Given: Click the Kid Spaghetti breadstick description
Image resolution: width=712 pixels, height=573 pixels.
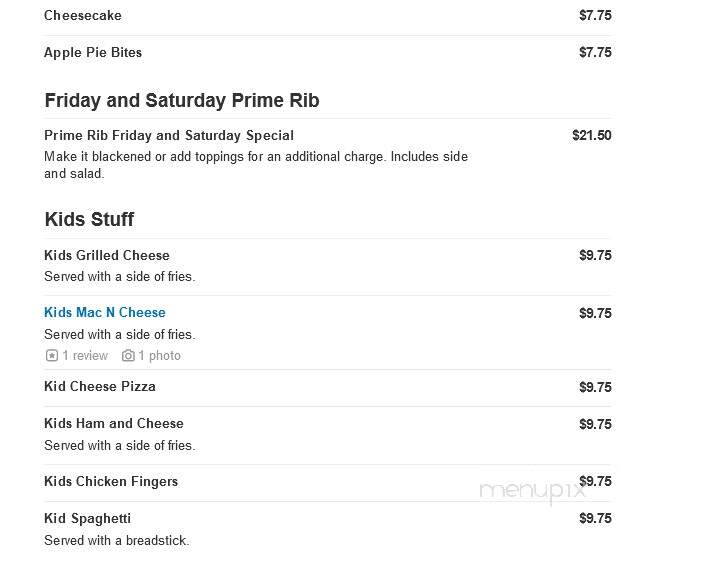Looking at the screenshot, I should (x=117, y=540).
